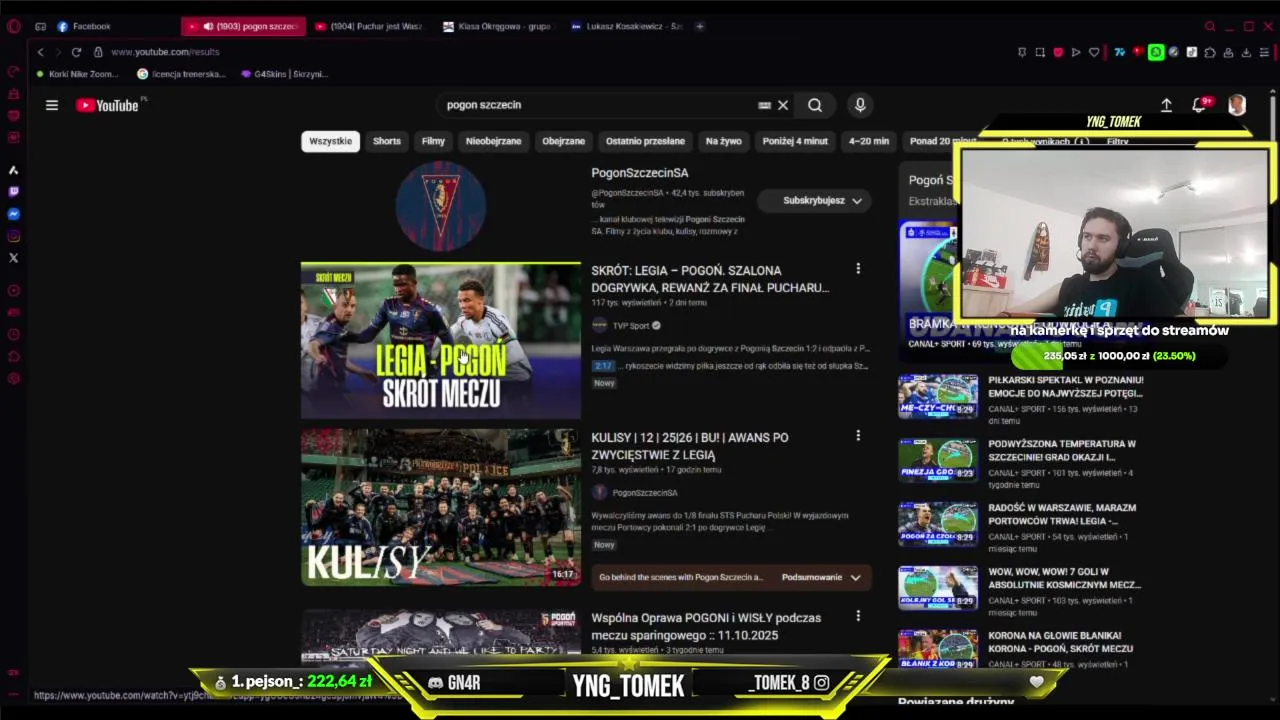1280x720 pixels.
Task: Open the Korki Nike Zoom bookmark
Action: [x=76, y=74]
